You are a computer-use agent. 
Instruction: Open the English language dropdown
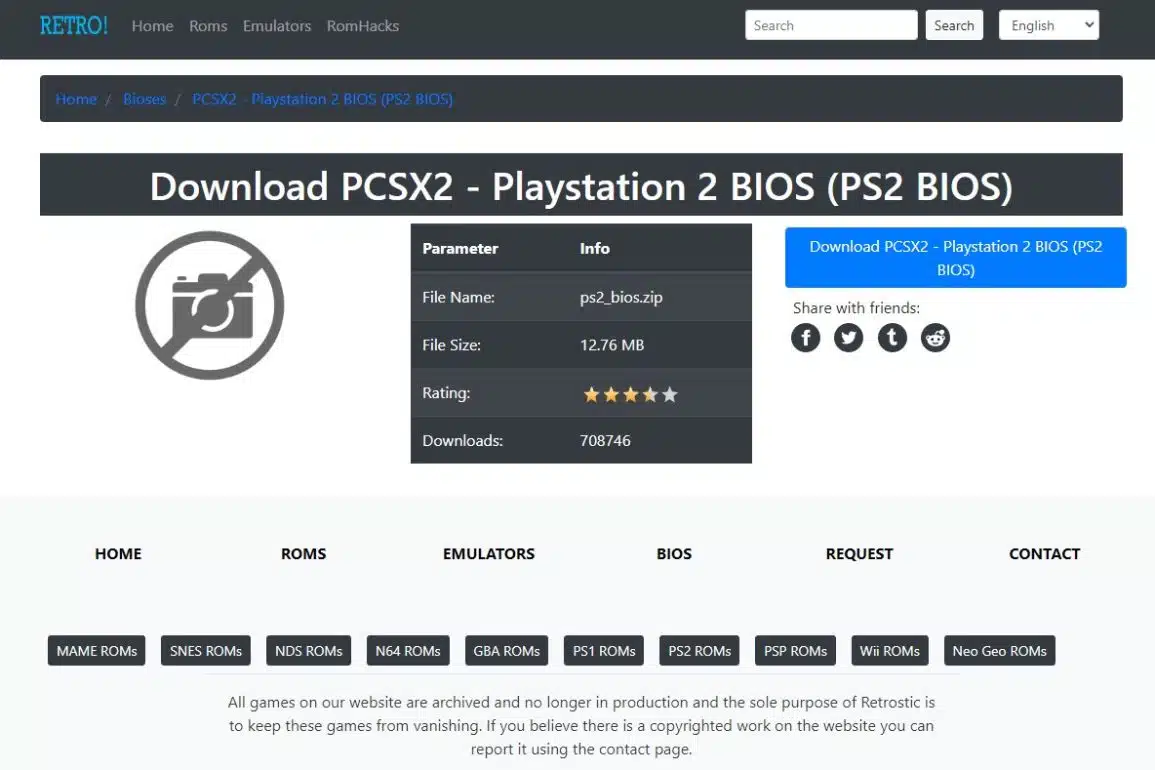click(x=1048, y=25)
